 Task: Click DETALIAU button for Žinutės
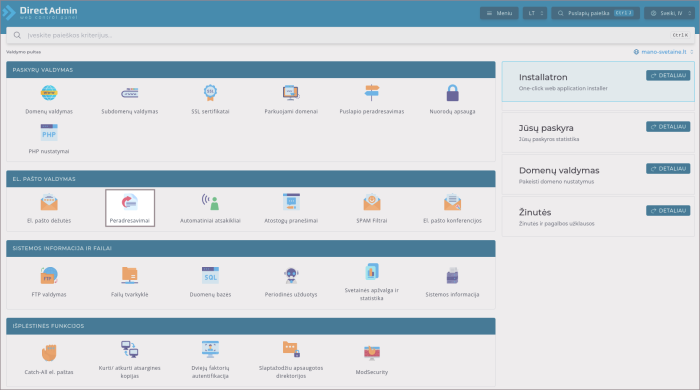(x=668, y=211)
